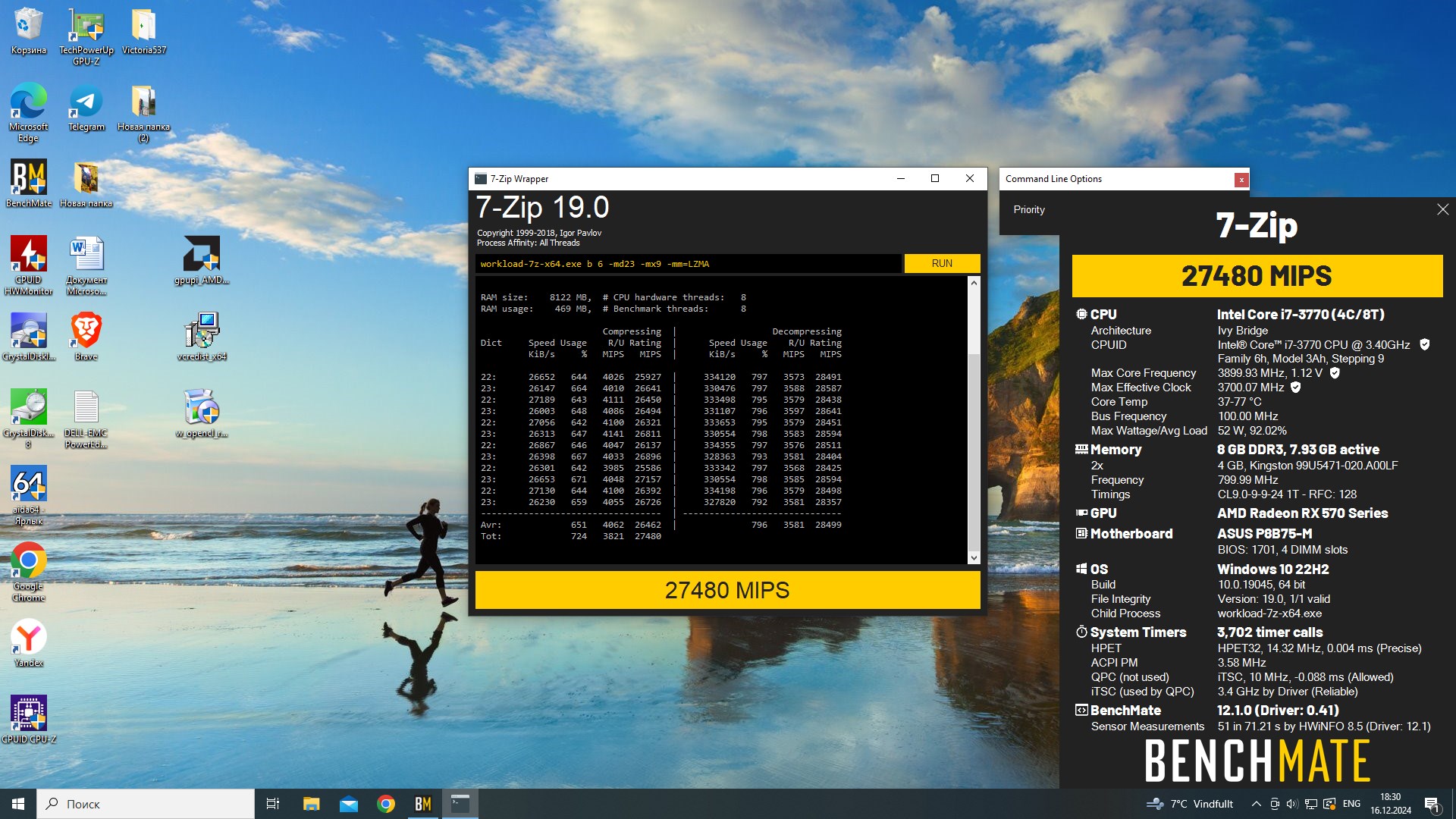Open the DELL EMC PowerEdge document
This screenshot has width=1456, height=819.
(x=86, y=419)
